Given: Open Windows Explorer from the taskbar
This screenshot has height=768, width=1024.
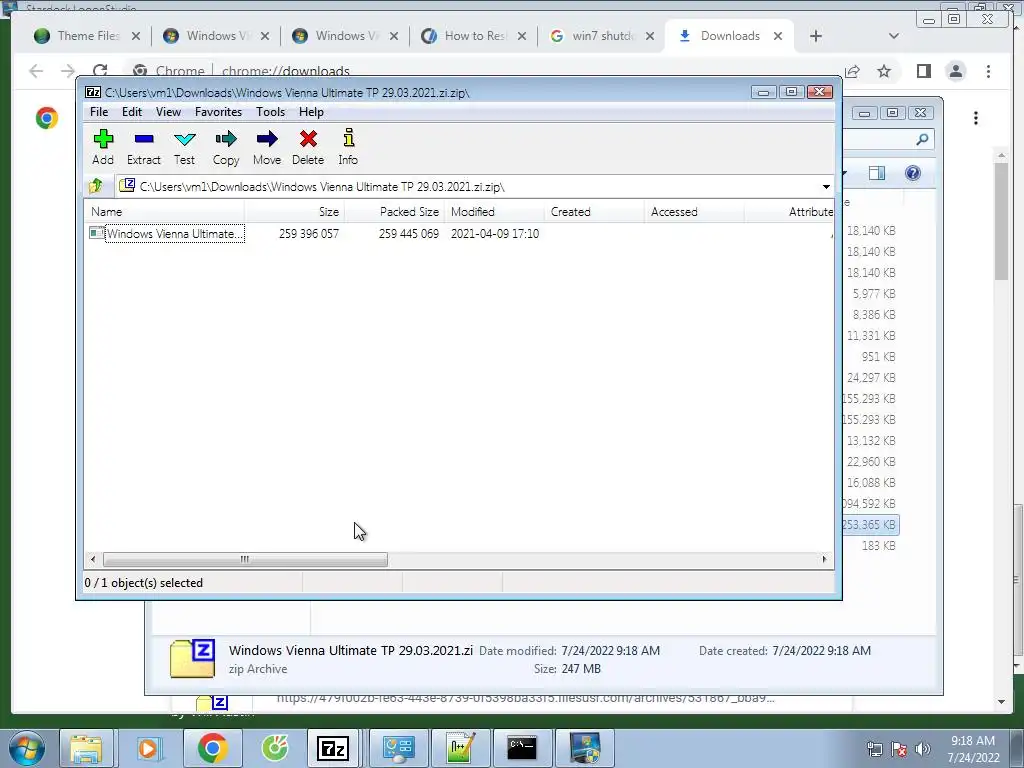Looking at the screenshot, I should click(x=86, y=748).
